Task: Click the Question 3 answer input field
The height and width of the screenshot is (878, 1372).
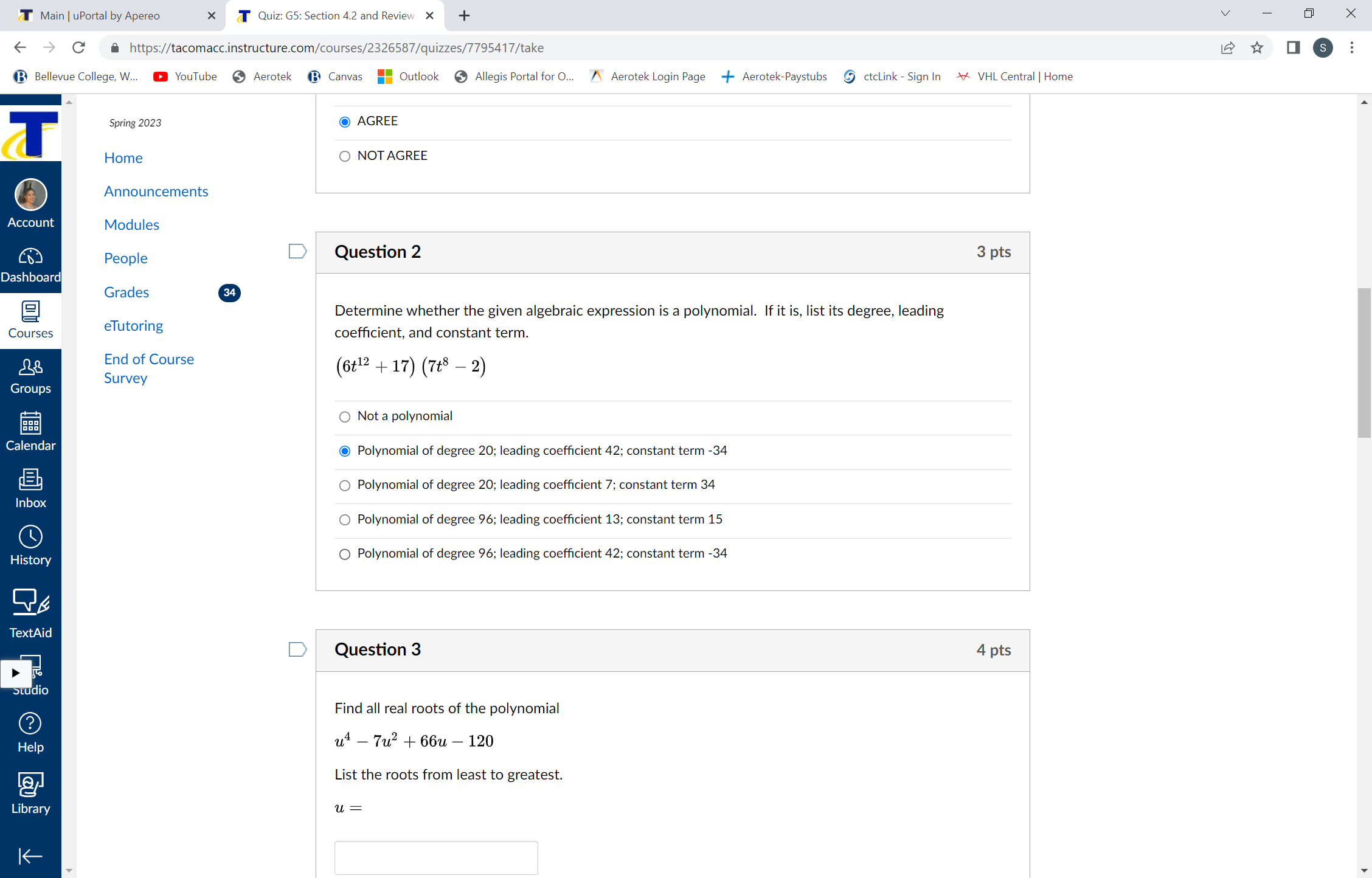Action: [x=436, y=857]
